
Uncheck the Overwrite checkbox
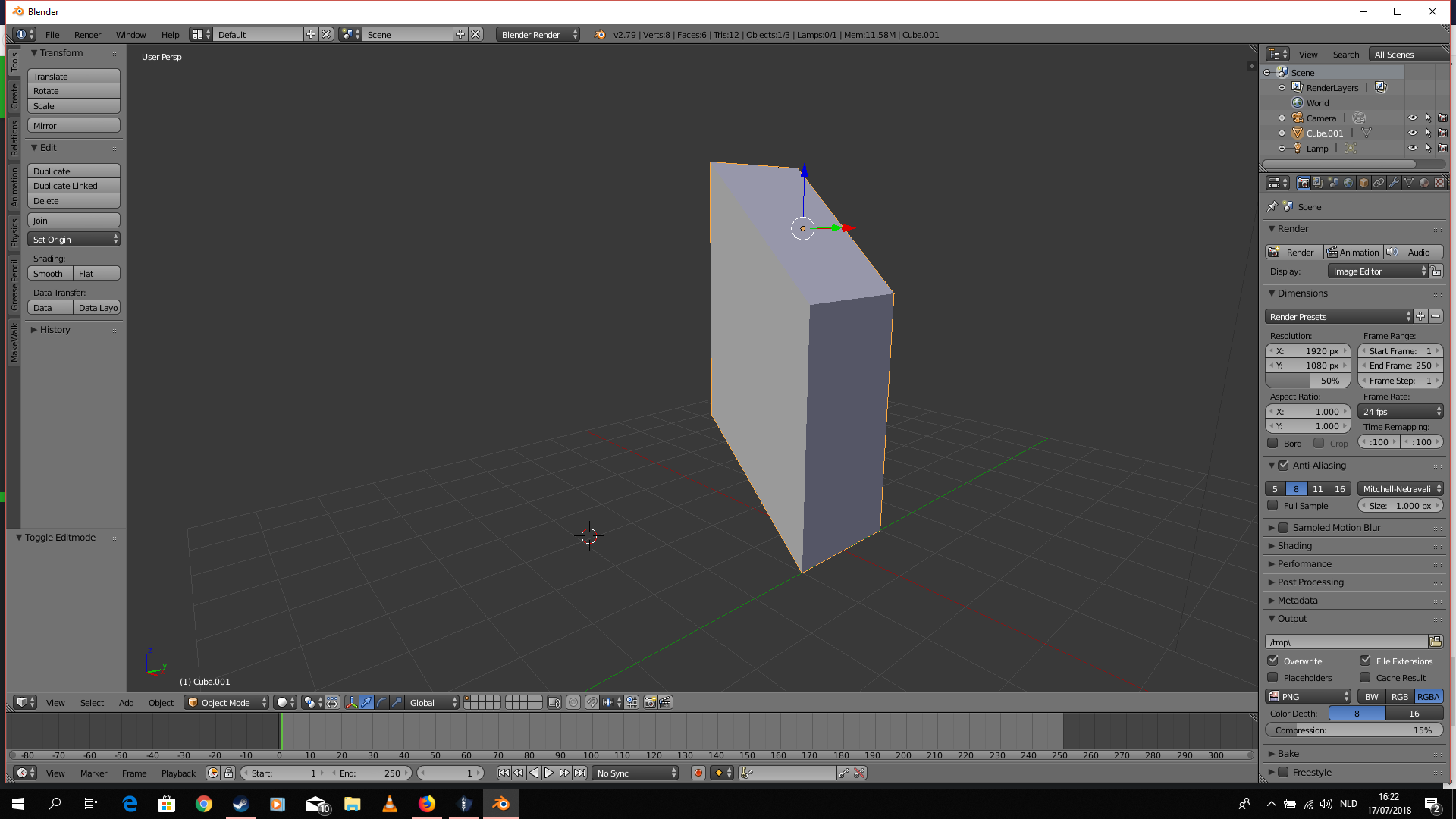point(1272,661)
